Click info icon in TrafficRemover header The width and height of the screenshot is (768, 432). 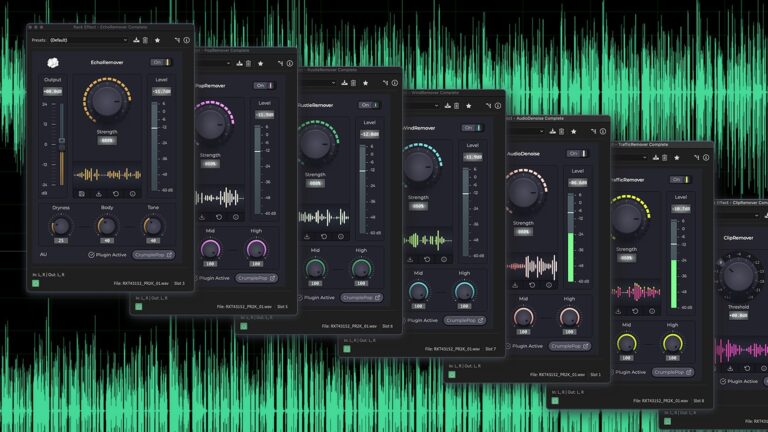coord(706,158)
